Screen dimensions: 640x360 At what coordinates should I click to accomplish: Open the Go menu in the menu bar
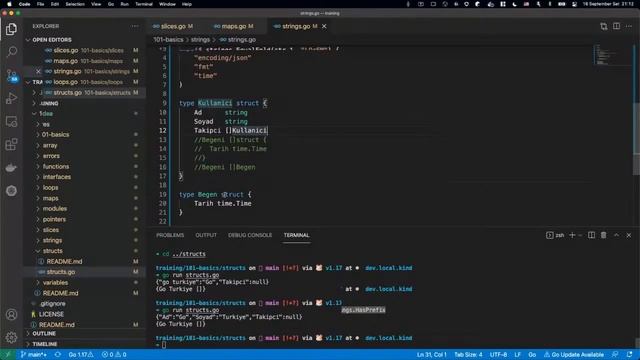tap(111, 4)
